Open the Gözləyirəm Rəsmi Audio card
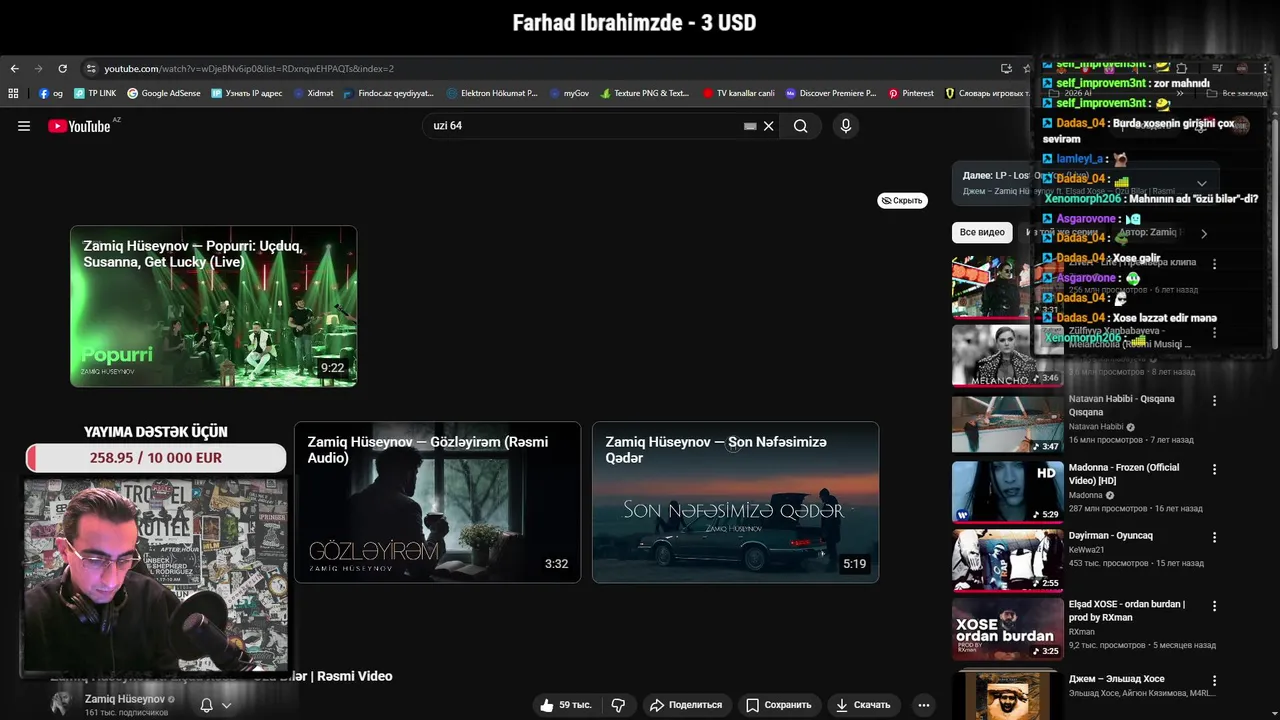Viewport: 1280px width, 720px height. click(x=437, y=502)
